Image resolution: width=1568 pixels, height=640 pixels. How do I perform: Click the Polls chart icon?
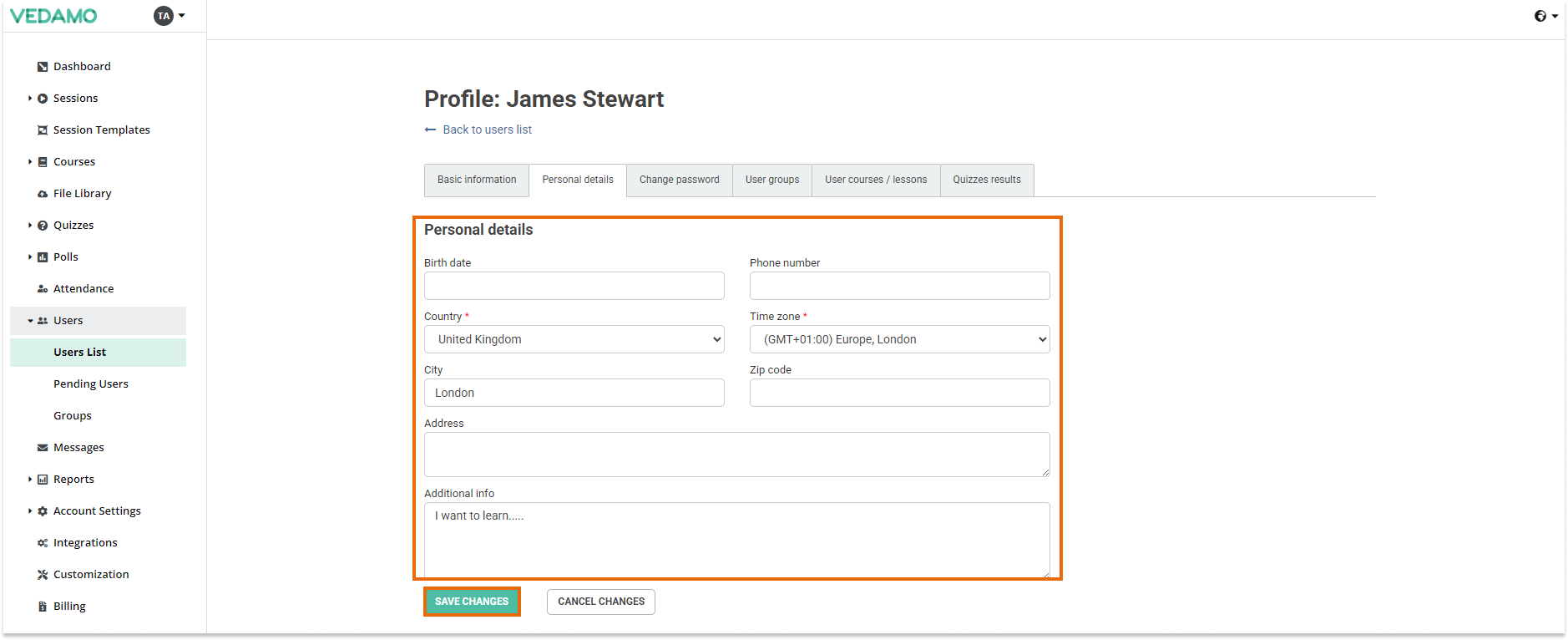(43, 257)
